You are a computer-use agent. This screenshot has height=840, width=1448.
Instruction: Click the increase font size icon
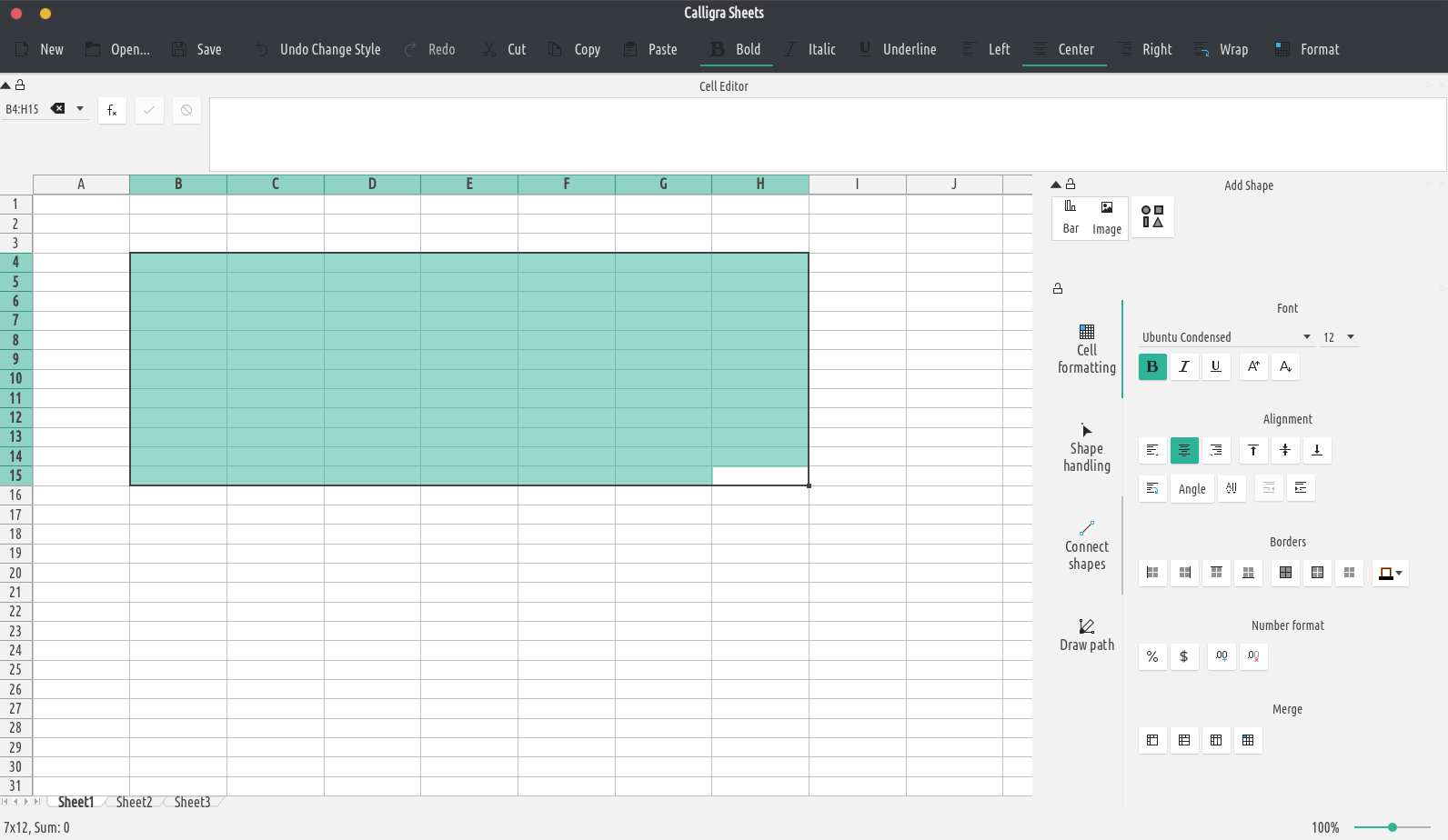(1253, 366)
